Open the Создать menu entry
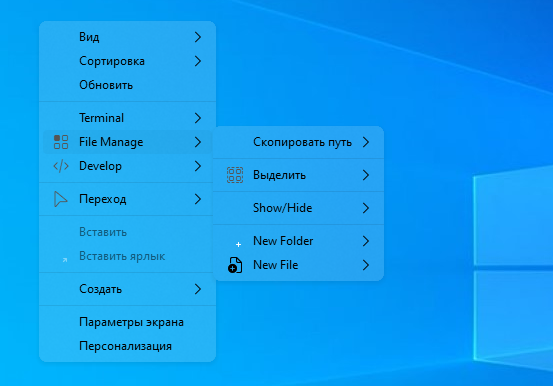The height and width of the screenshot is (386, 553). (127, 289)
